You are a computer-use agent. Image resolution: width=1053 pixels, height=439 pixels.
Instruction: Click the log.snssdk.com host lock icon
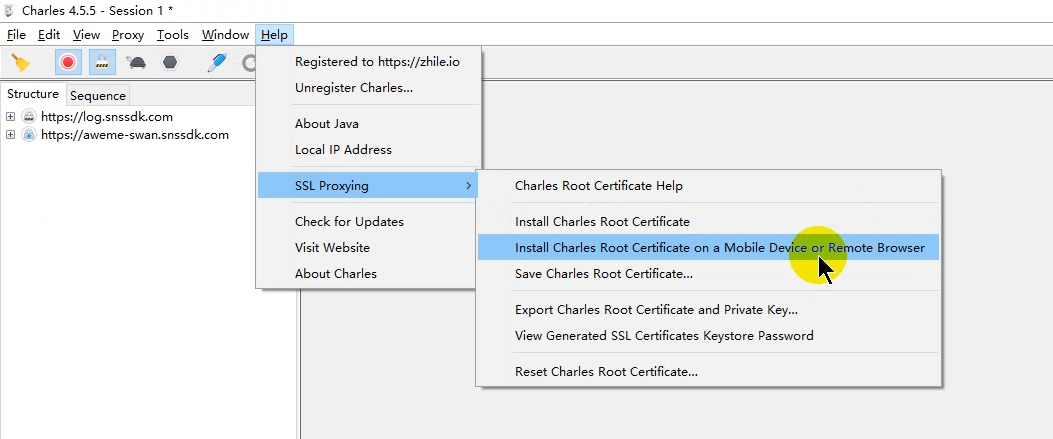pos(28,117)
